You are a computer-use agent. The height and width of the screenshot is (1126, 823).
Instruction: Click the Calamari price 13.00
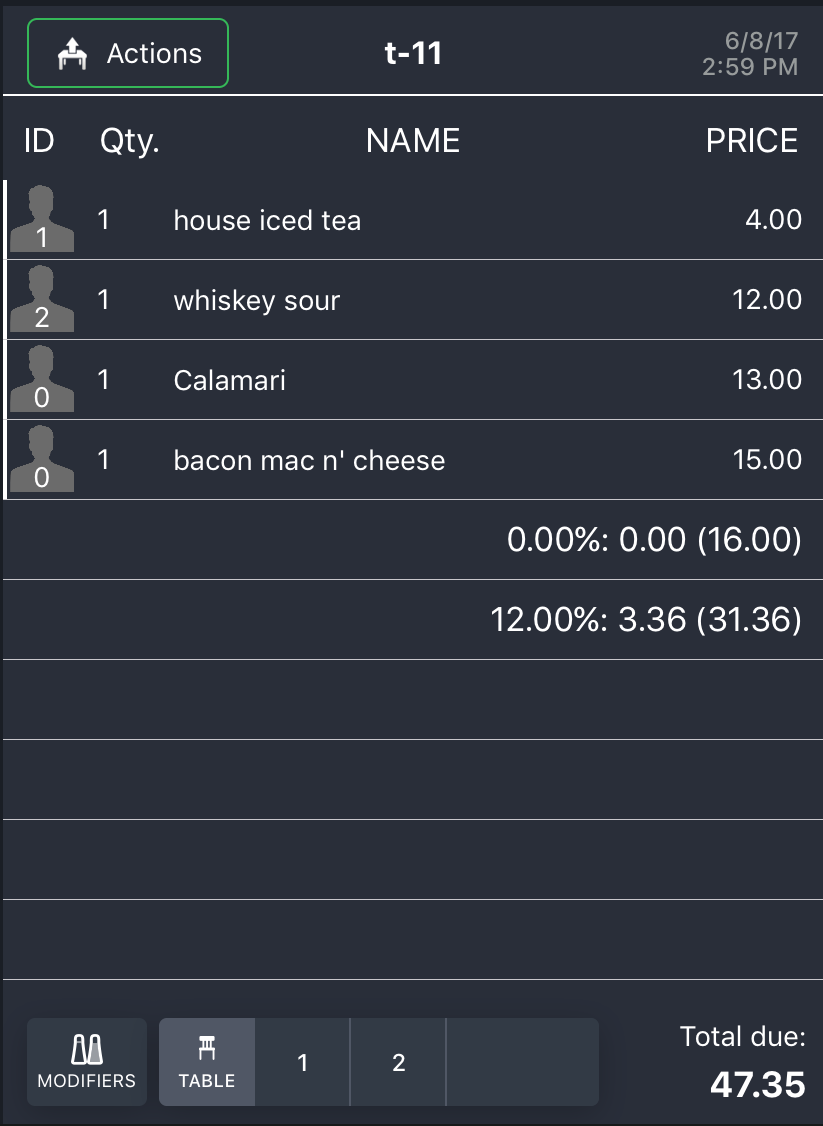coord(767,379)
